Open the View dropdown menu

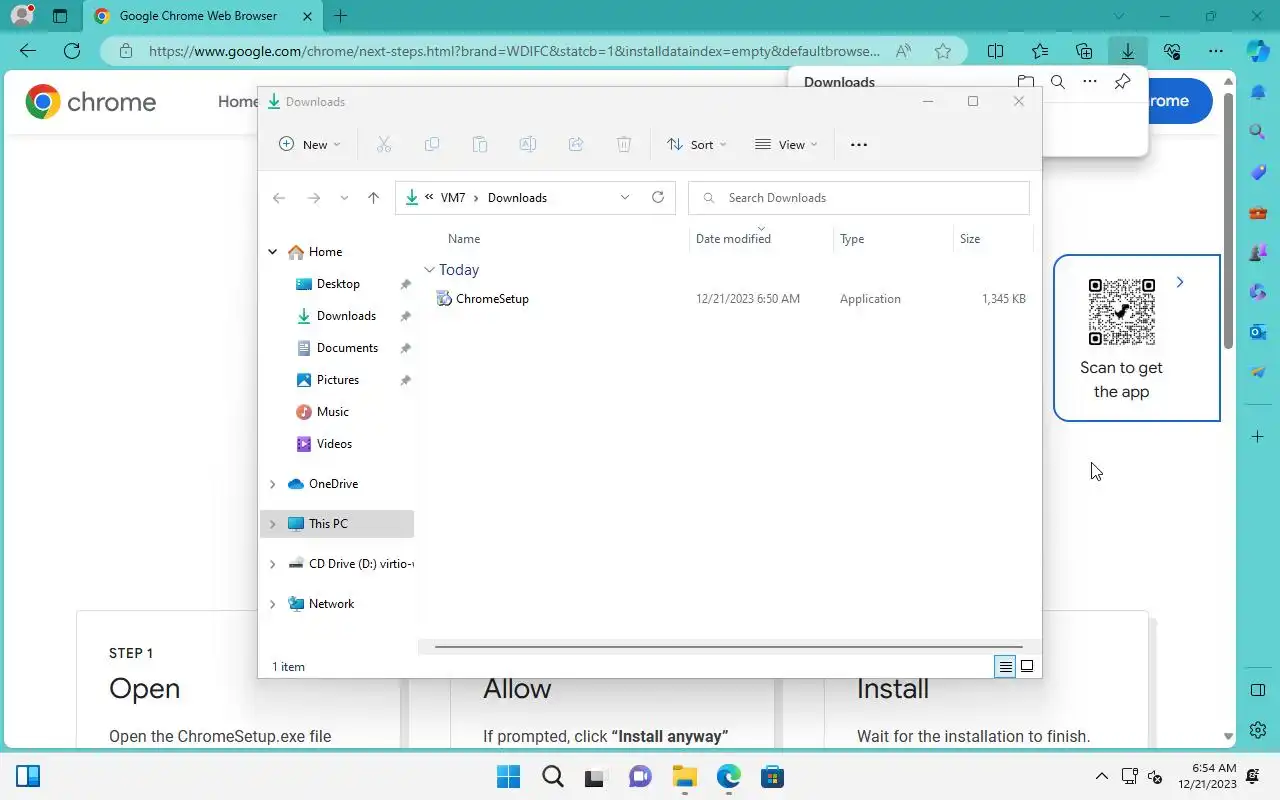(x=786, y=145)
